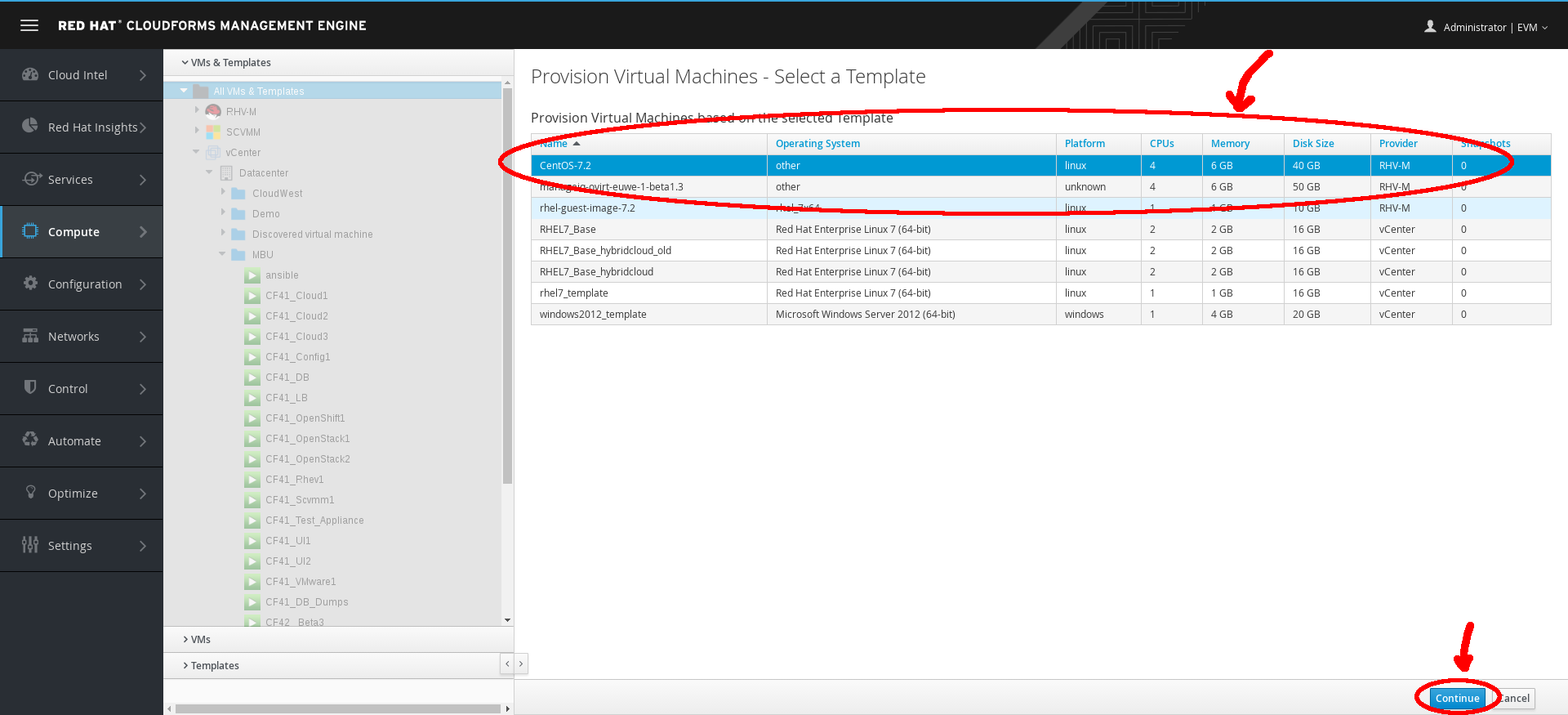This screenshot has width=1568, height=715.
Task: Click the Cancel button
Action: 1512,698
